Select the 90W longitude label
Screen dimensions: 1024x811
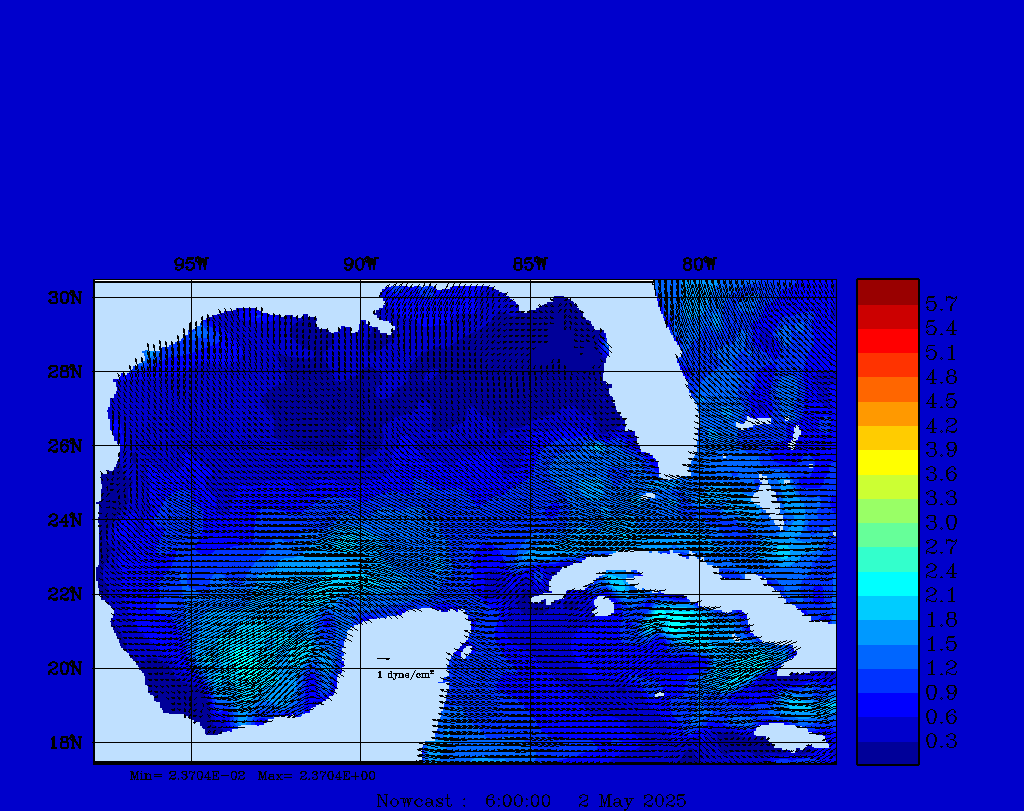361,265
